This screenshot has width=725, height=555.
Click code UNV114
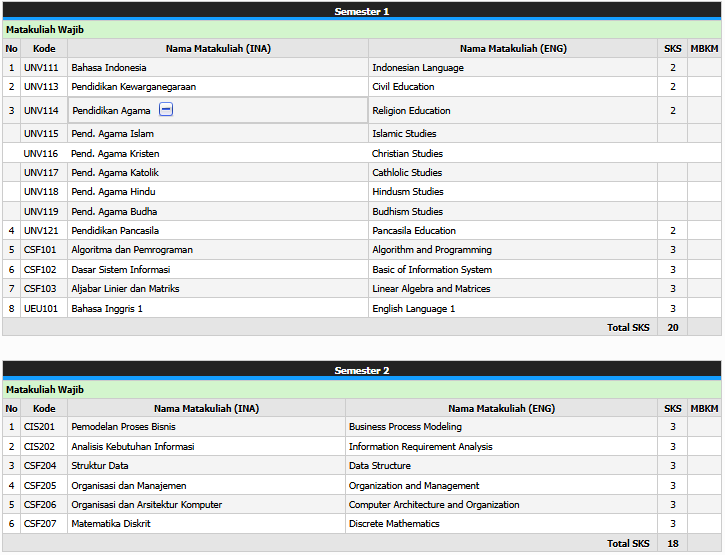point(41,111)
